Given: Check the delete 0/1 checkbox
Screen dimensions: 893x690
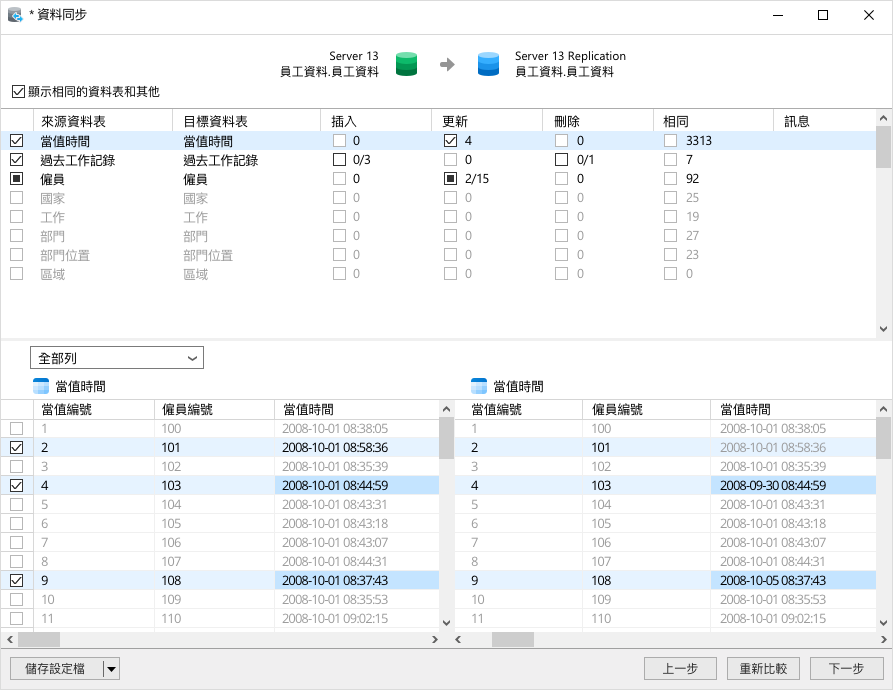Looking at the screenshot, I should 562,159.
